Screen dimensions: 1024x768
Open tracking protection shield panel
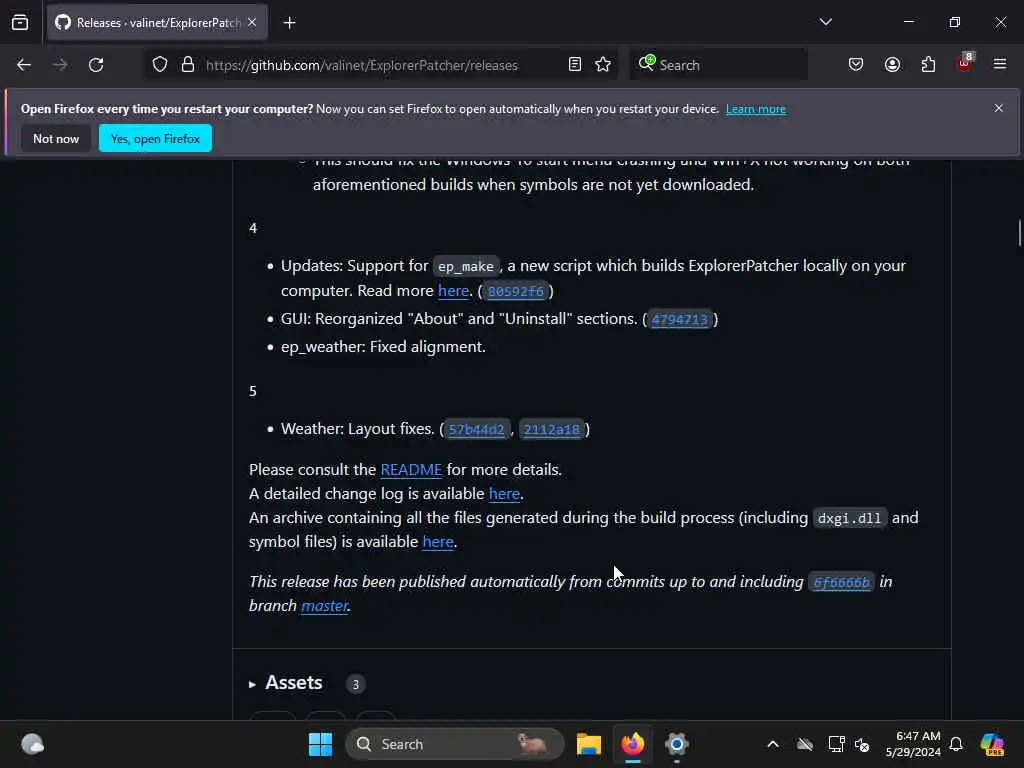tap(160, 65)
